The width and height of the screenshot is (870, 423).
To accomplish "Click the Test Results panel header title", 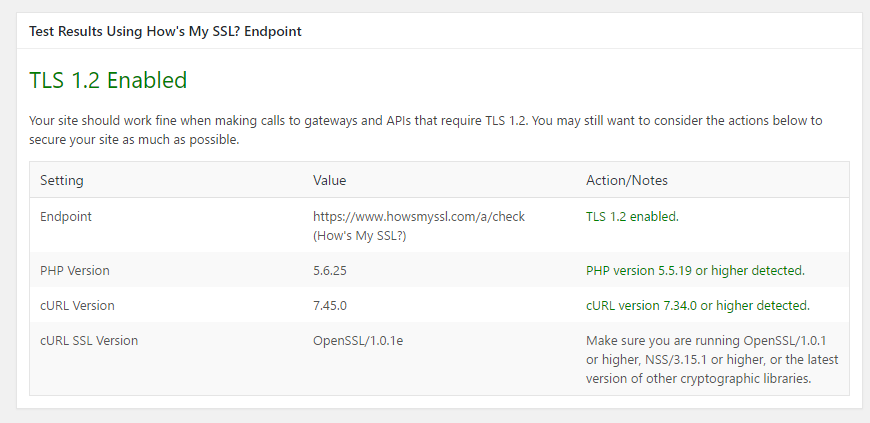I will coord(165,31).
